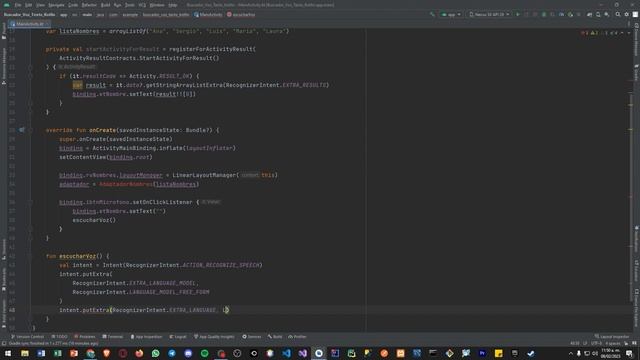Viewport: 640px width, 360px height.
Task: Open the Code menu
Action: [73, 5]
